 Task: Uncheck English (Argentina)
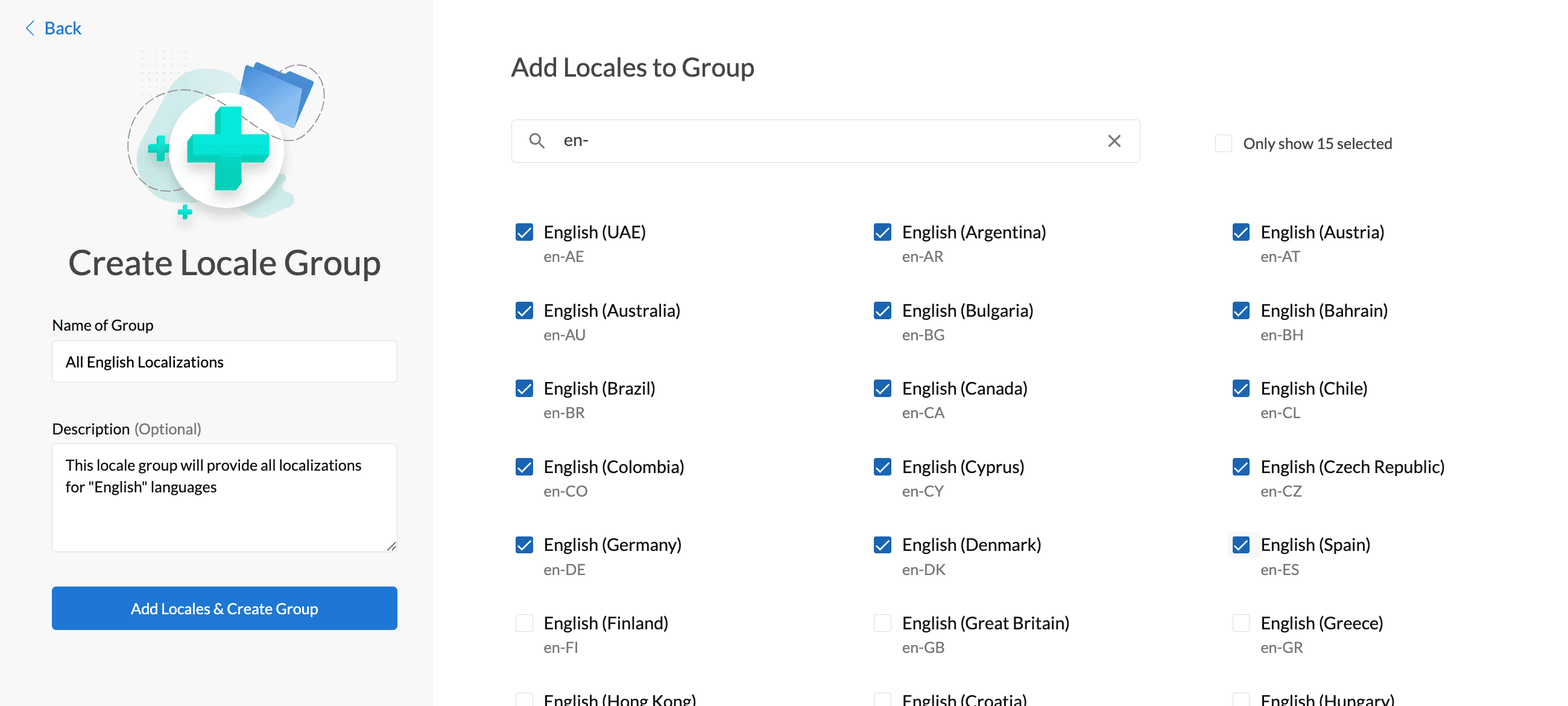click(x=883, y=232)
